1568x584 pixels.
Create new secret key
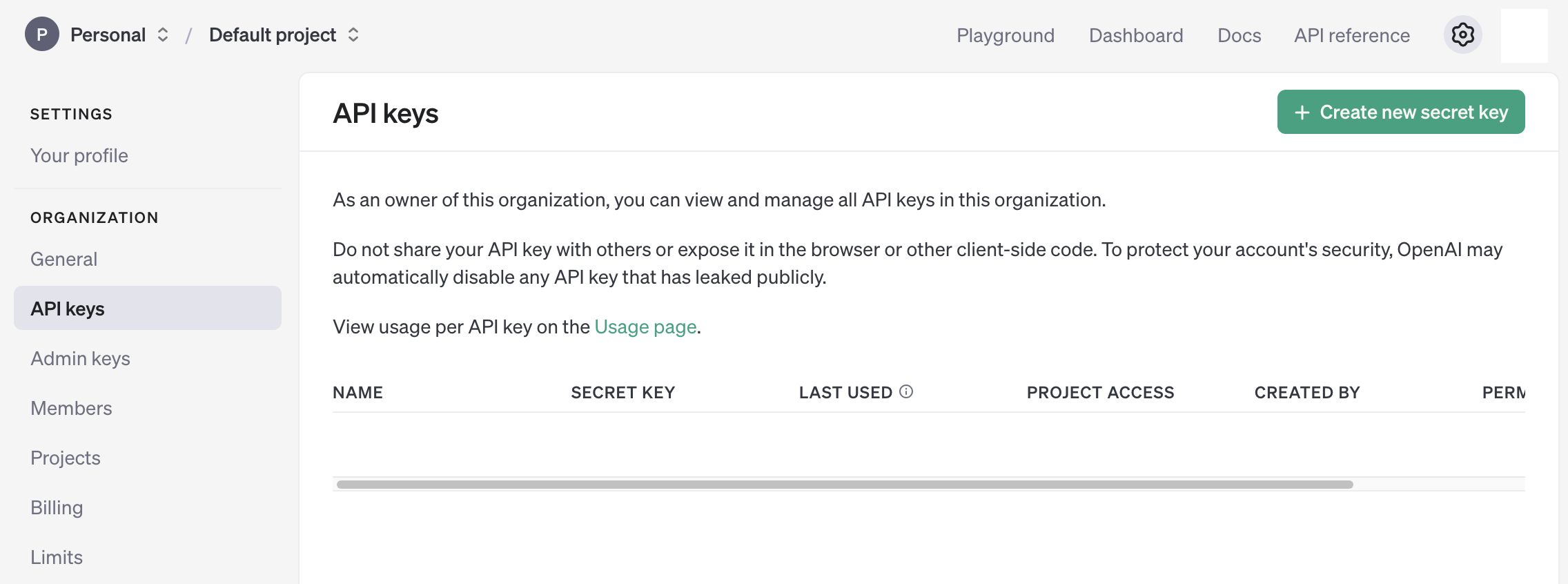pos(1401,112)
